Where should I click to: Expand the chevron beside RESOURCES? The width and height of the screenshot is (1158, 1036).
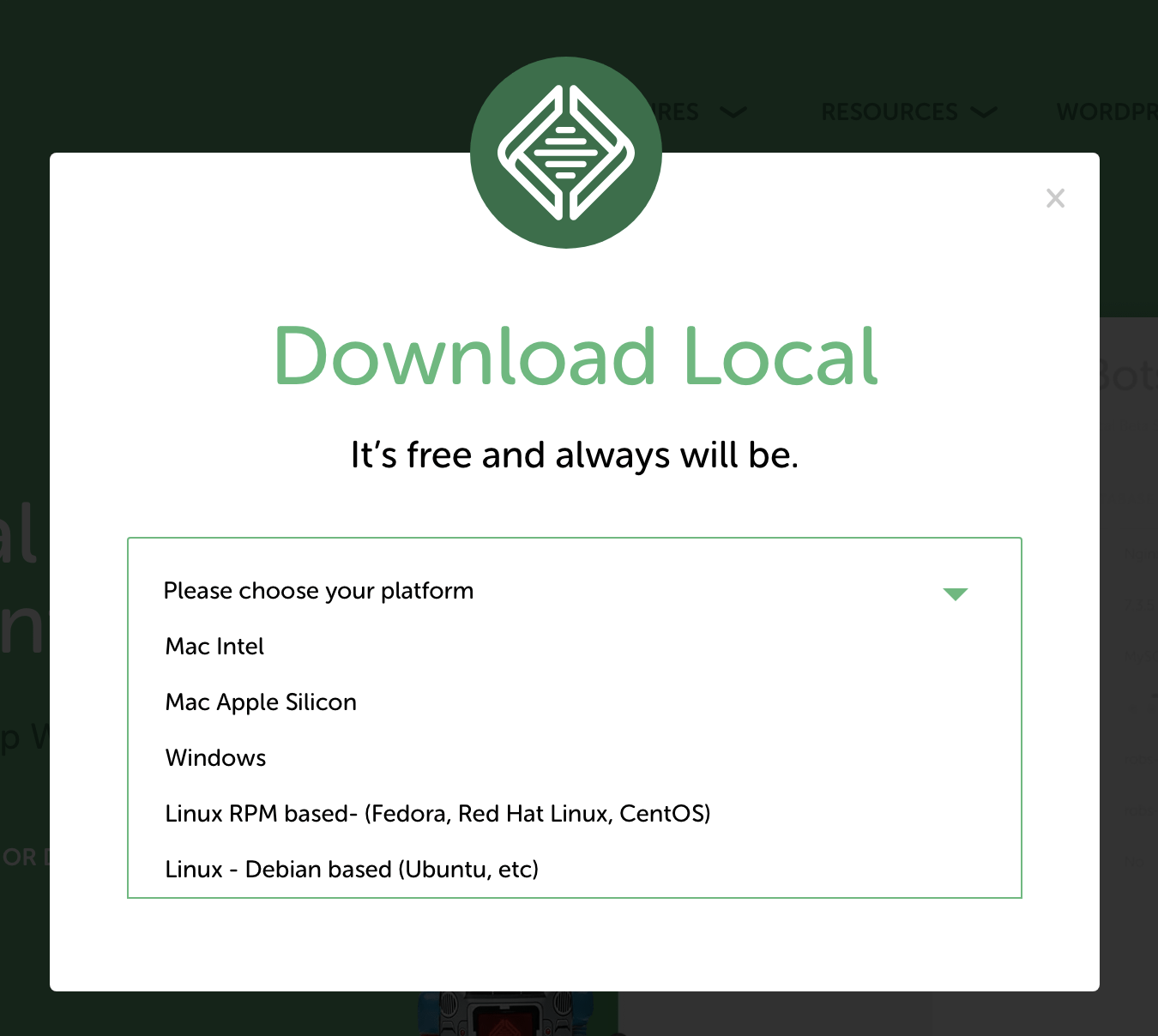[984, 112]
